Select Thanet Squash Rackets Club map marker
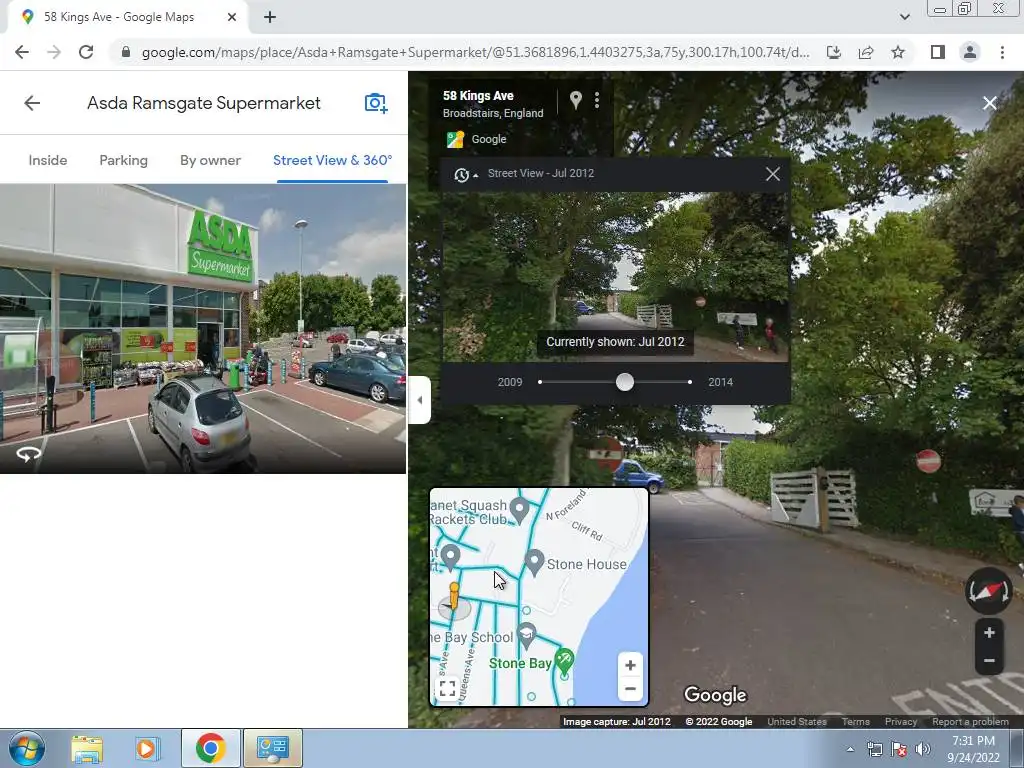This screenshot has height=768, width=1024. click(x=519, y=510)
